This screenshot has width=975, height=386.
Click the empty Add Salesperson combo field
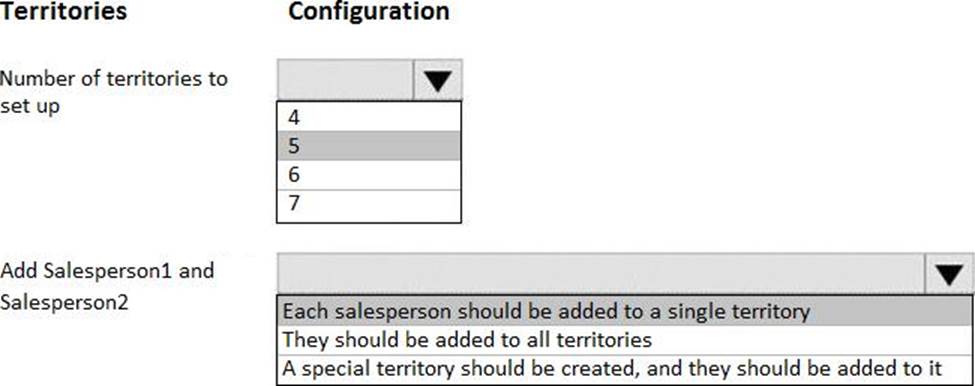pos(601,273)
